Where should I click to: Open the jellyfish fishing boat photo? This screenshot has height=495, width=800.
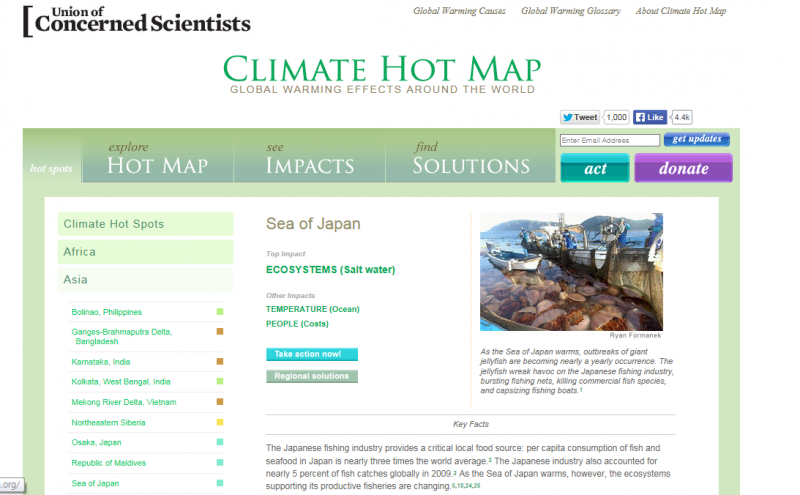(571, 271)
